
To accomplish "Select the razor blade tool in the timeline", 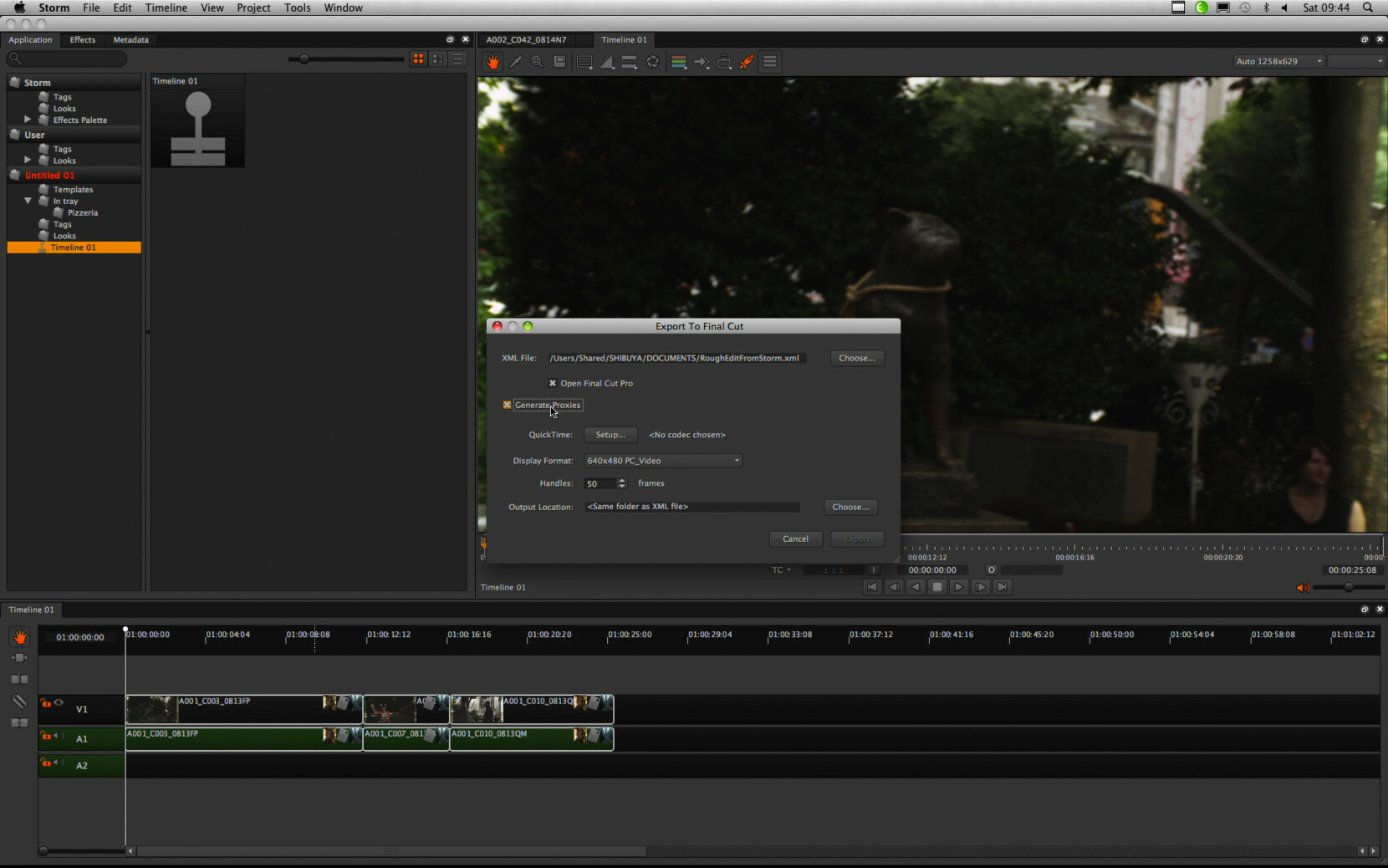I will tap(20, 701).
